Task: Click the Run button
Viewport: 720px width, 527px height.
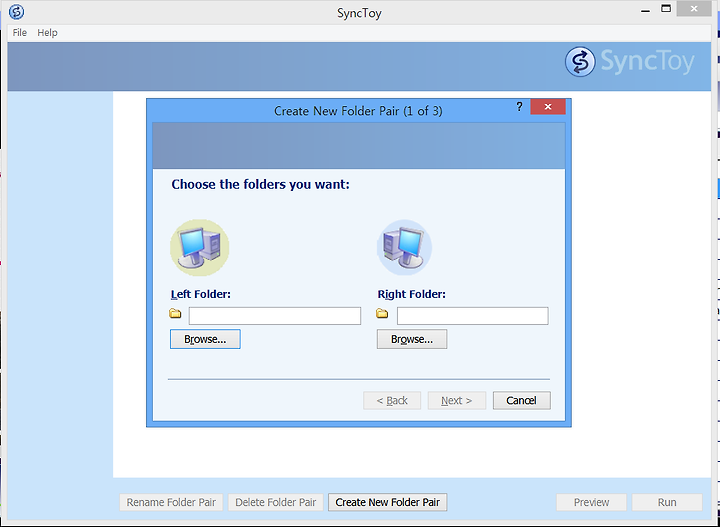Action: point(667,502)
